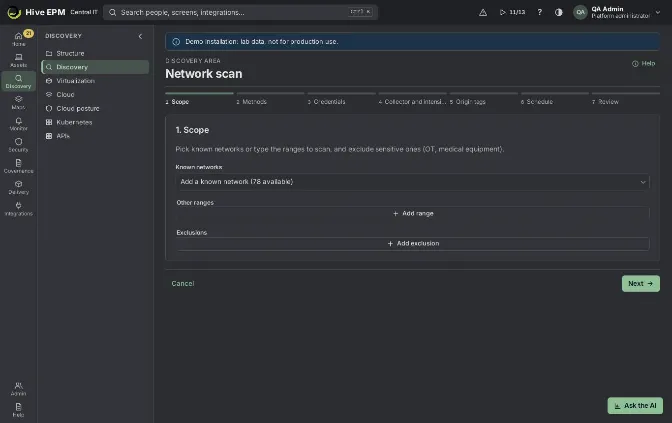
Task: Toggle dark and light theme contrast icon
Action: click(x=558, y=12)
